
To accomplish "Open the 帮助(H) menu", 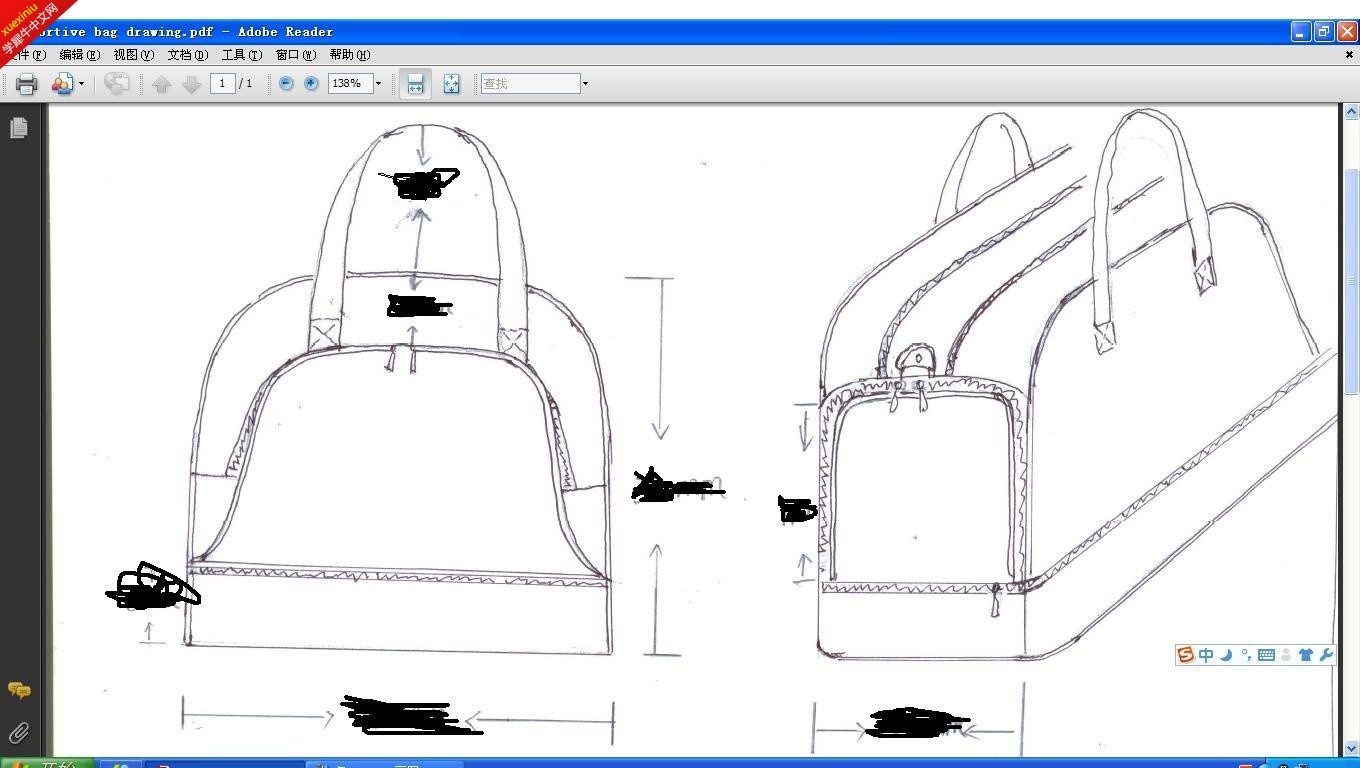I will point(349,55).
